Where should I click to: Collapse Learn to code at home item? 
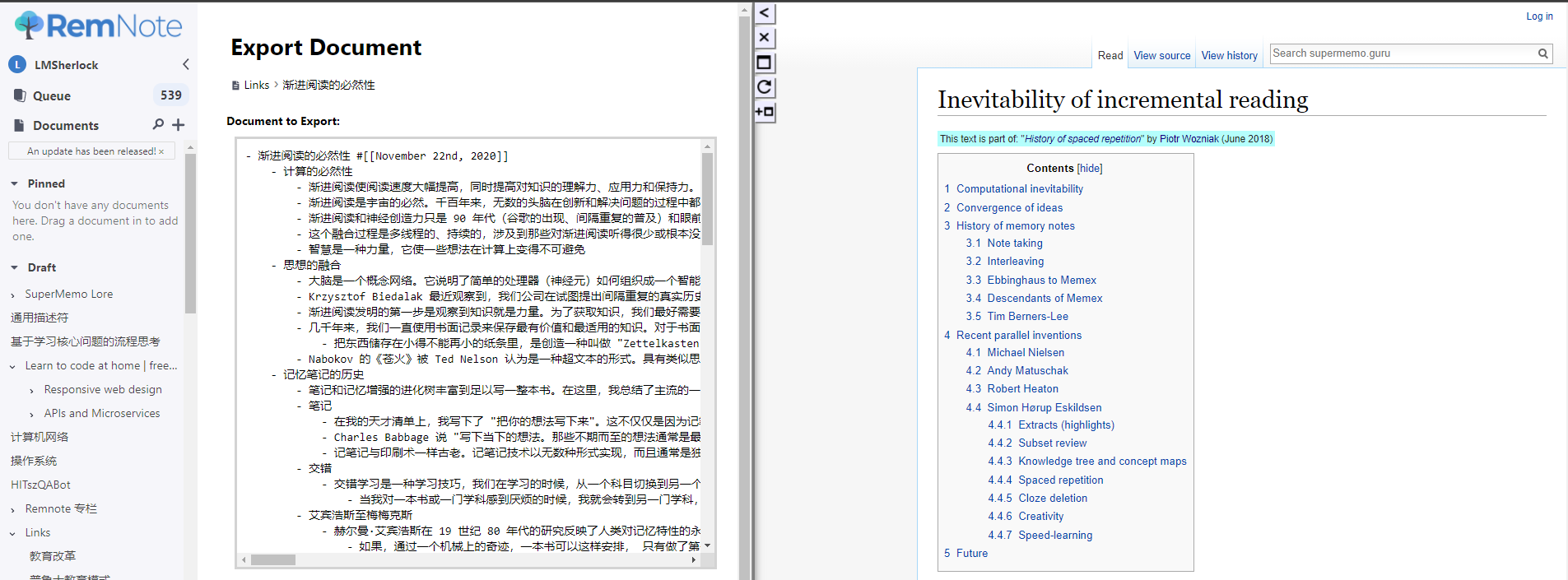pyautogui.click(x=12, y=366)
